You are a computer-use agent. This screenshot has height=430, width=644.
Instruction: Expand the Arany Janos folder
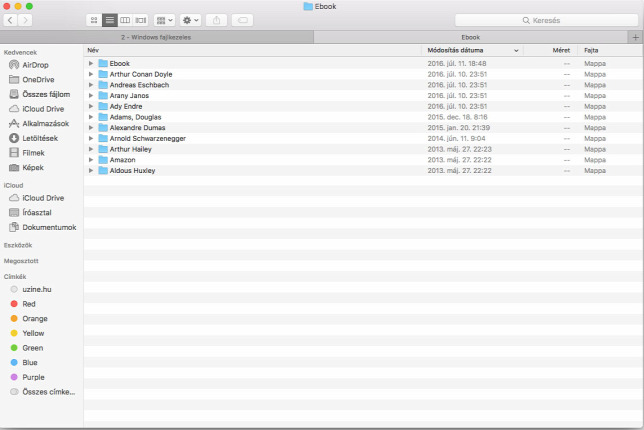91,95
